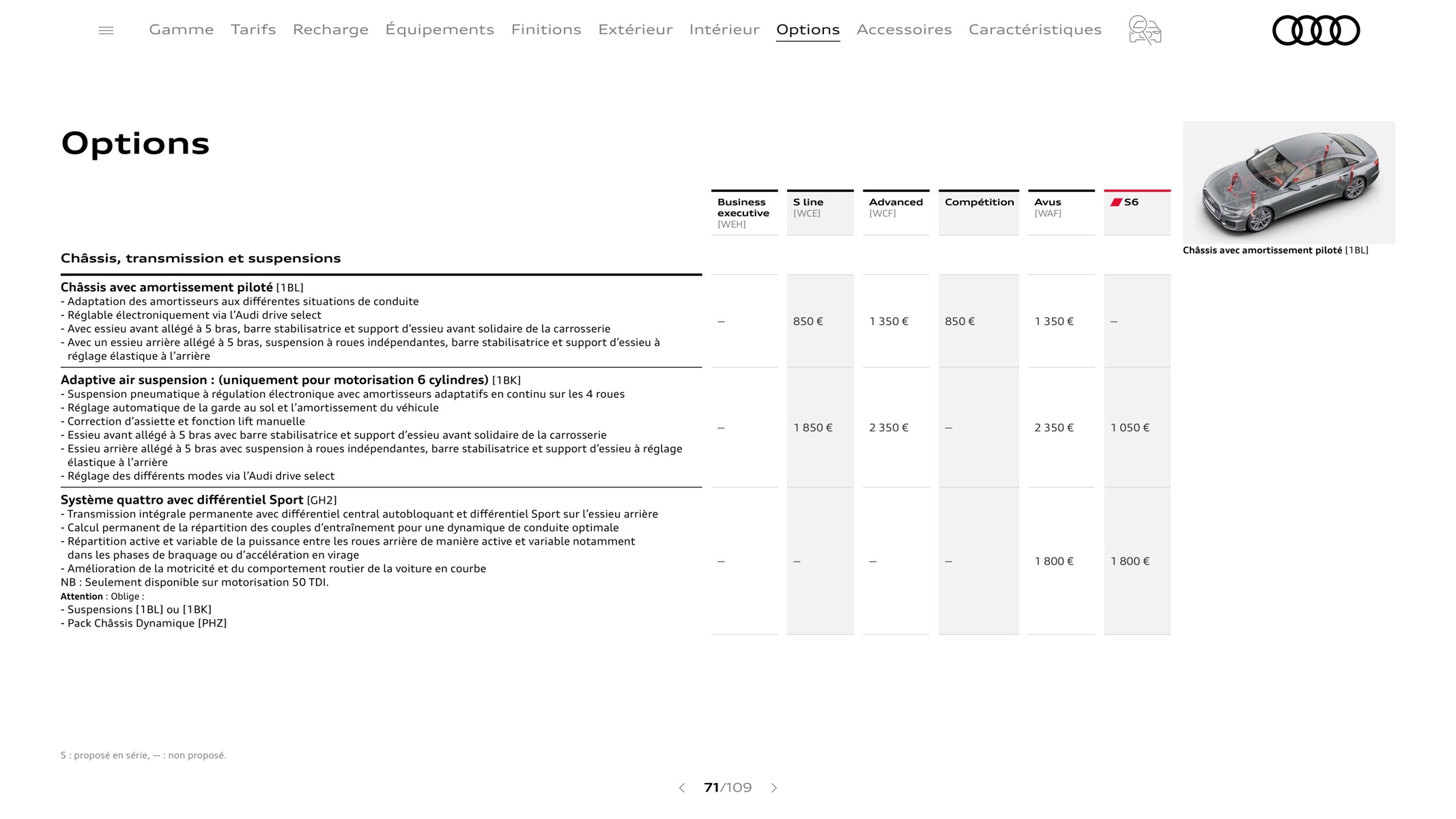This screenshot has height=819, width=1456.
Task: Switch to the Recharge tab
Action: [x=330, y=29]
